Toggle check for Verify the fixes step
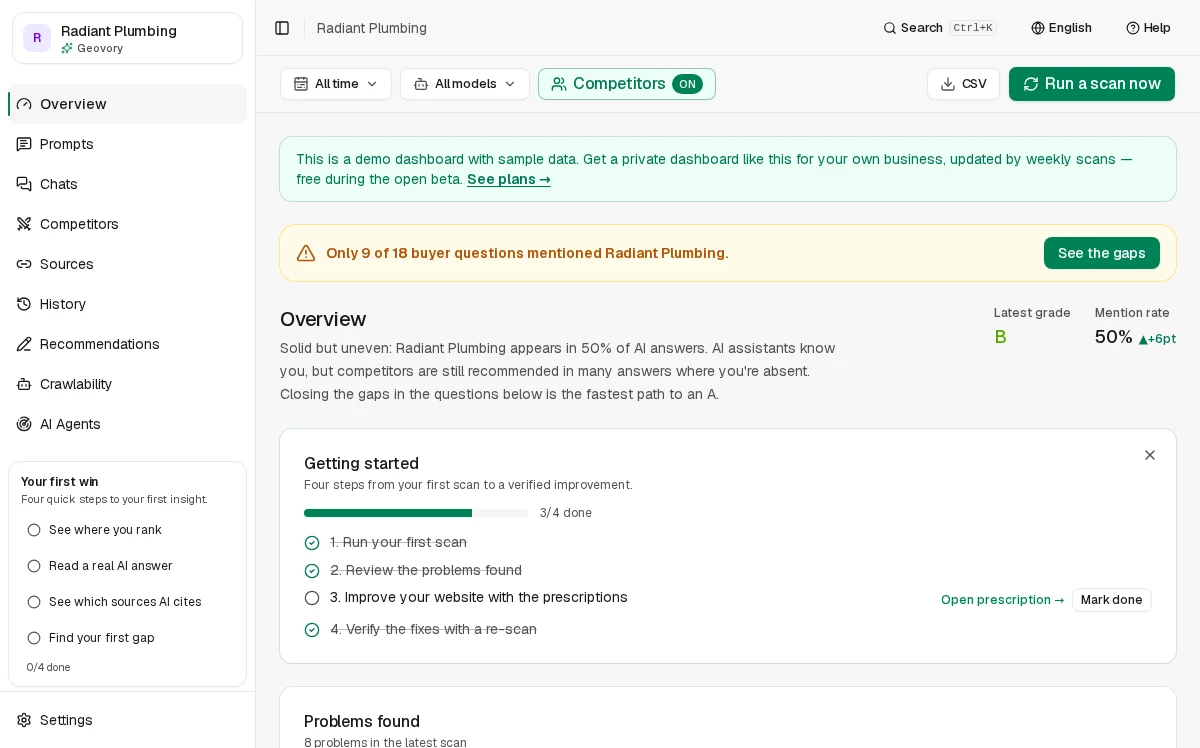The image size is (1200, 748). pos(312,630)
